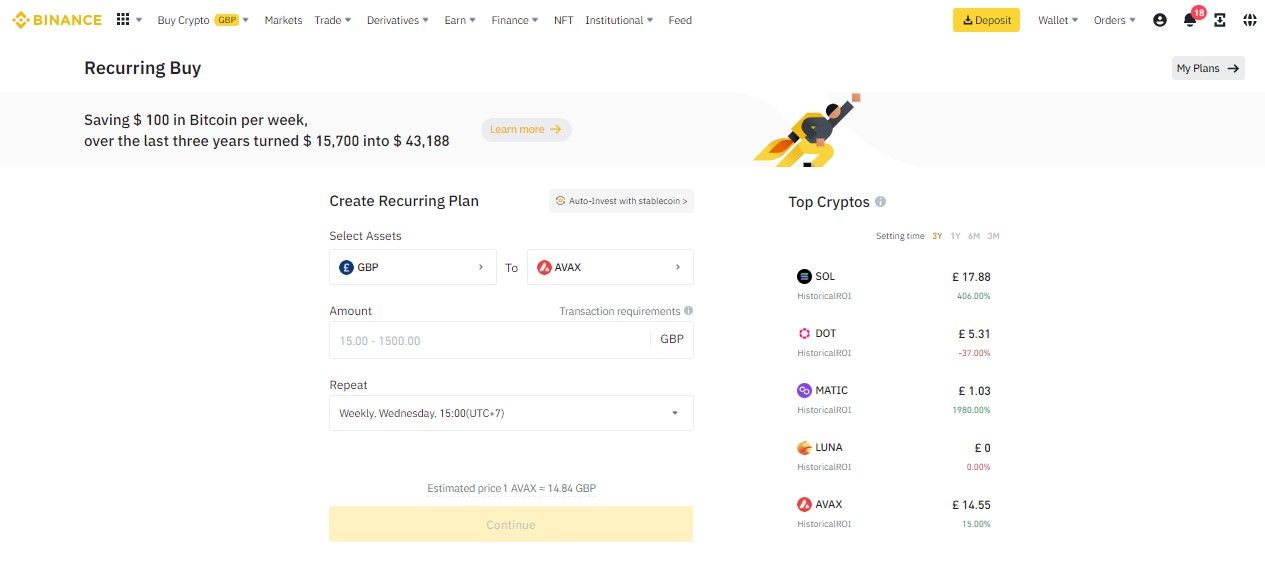
Task: Click the Deposit button
Action: 986,20
